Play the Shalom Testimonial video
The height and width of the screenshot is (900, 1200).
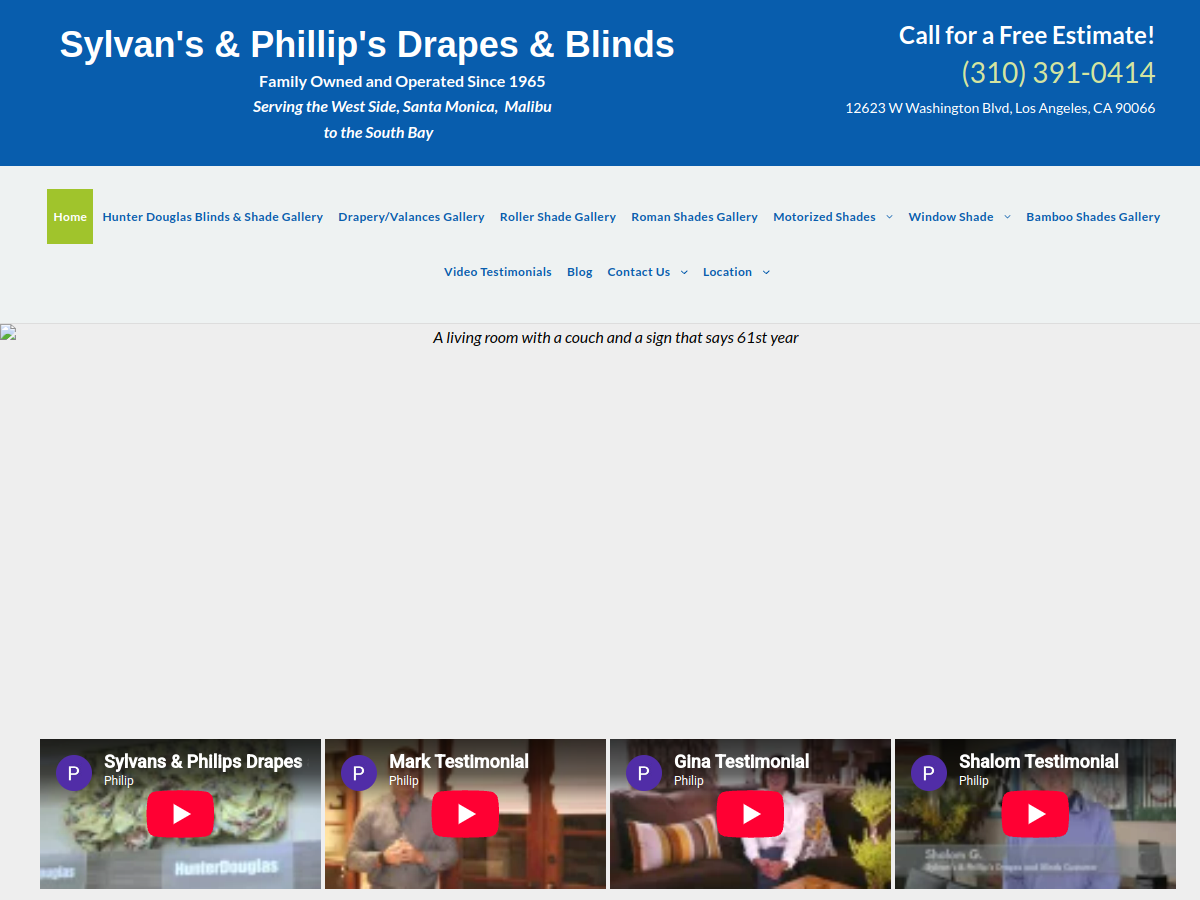pos(1035,814)
